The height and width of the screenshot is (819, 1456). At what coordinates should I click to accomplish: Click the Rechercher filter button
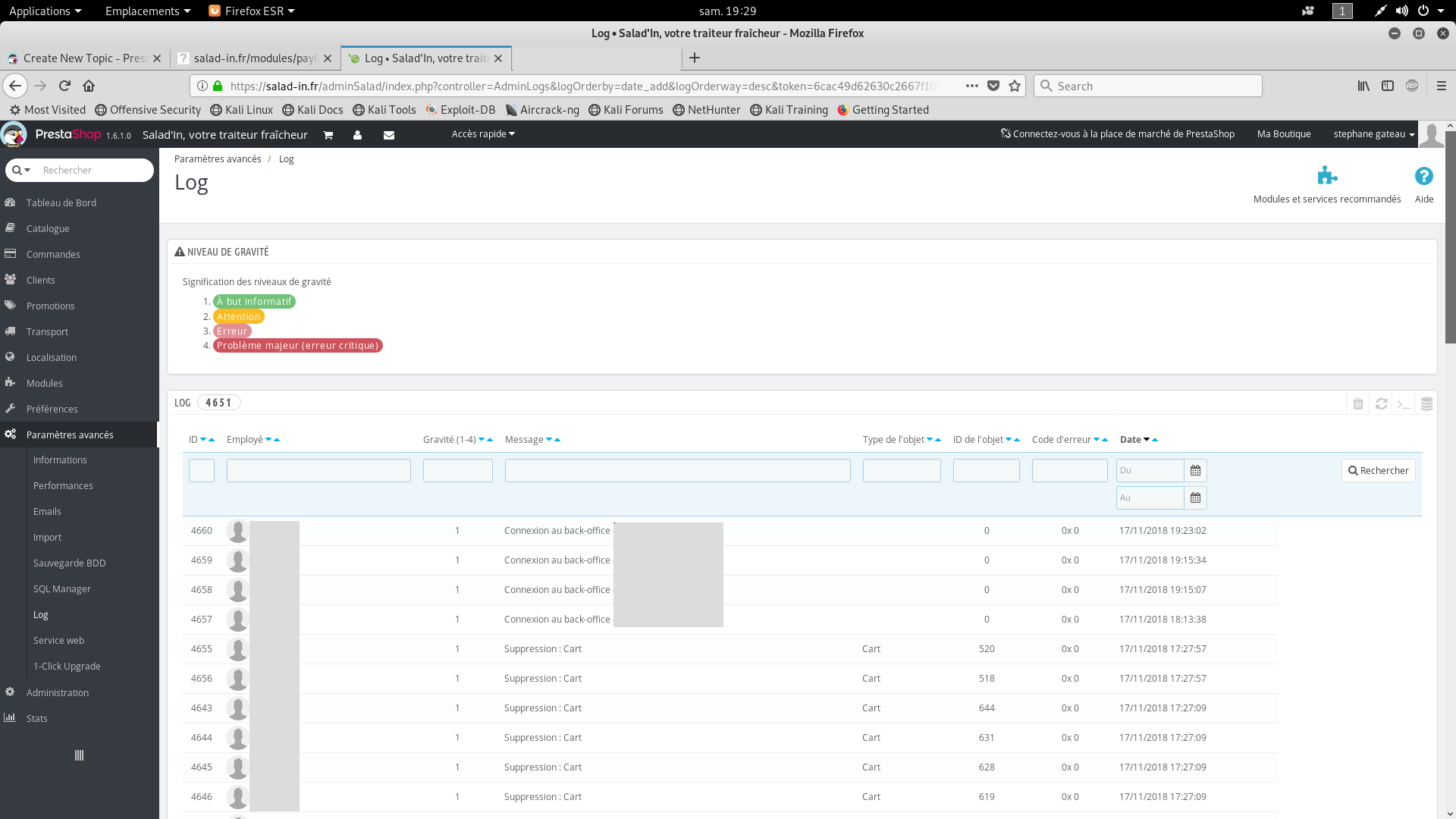1378,470
